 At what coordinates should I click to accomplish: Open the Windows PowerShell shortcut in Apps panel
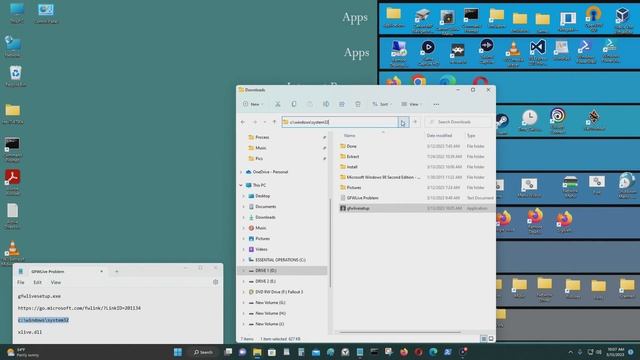coord(586,51)
